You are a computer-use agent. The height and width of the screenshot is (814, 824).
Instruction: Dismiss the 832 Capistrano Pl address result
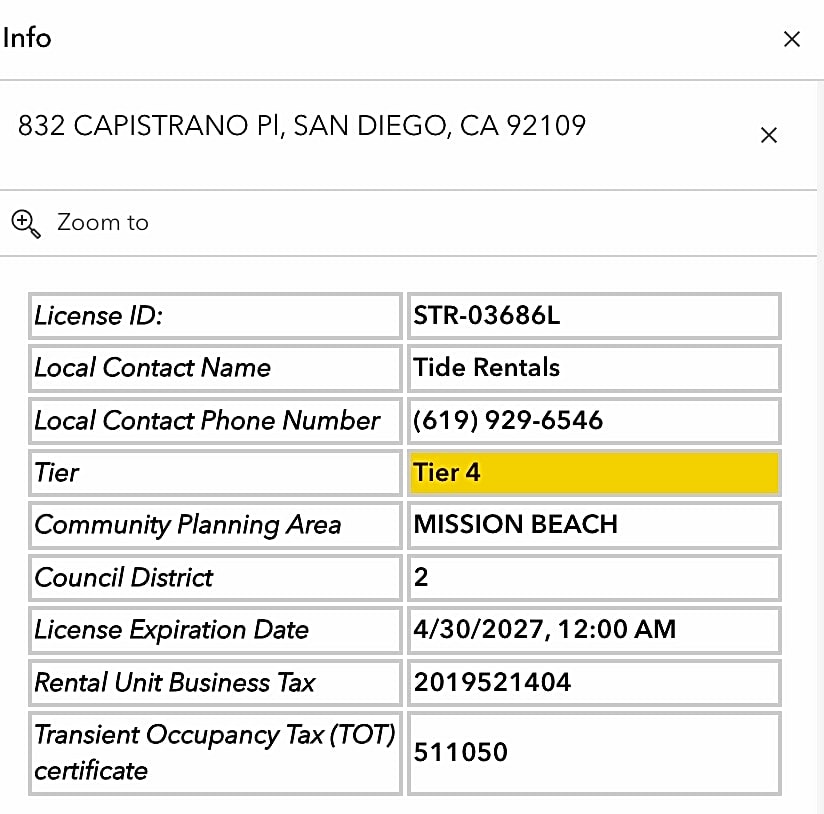pyautogui.click(x=768, y=135)
